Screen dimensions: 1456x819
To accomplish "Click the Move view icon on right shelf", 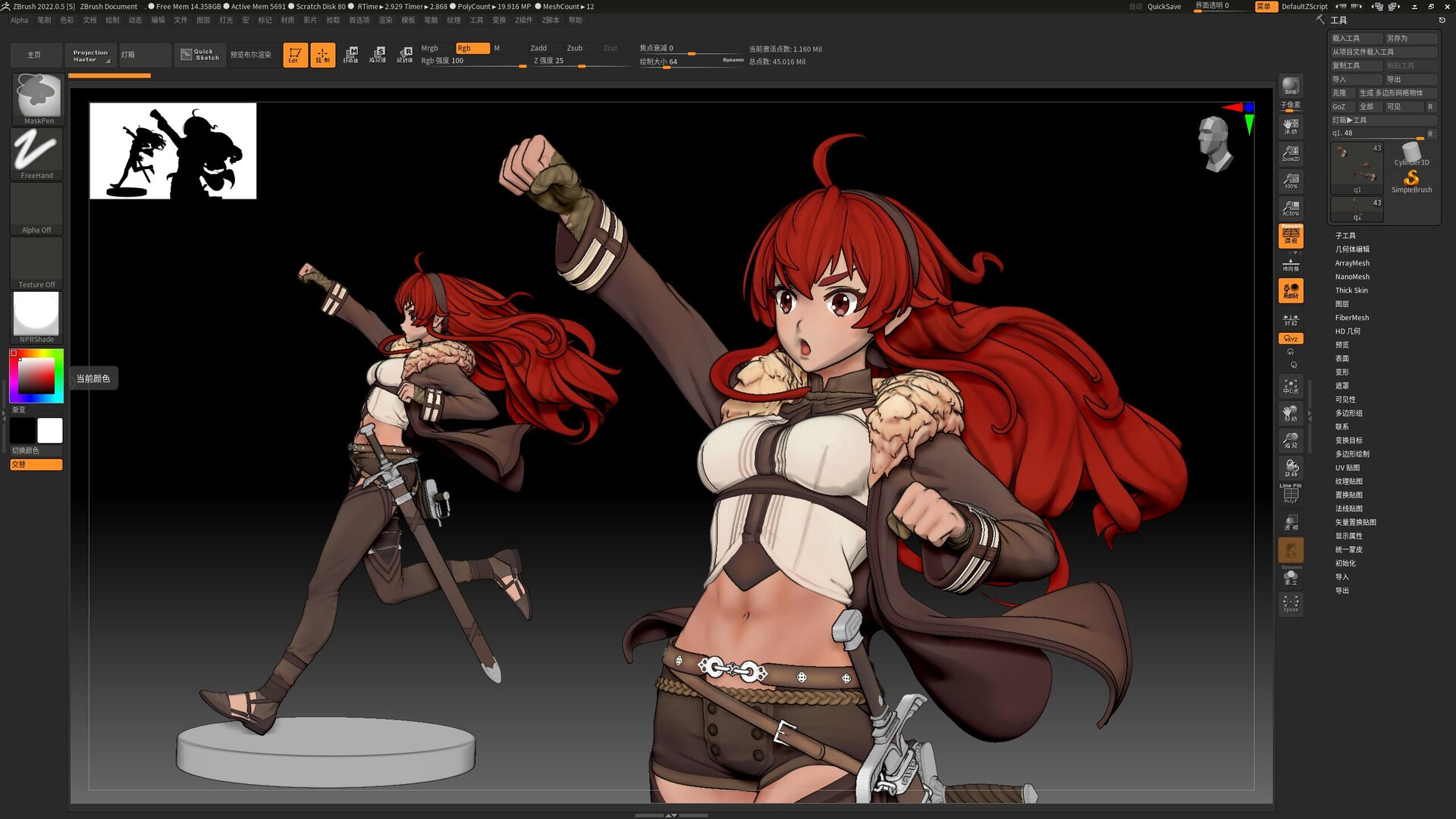I will (x=1291, y=413).
